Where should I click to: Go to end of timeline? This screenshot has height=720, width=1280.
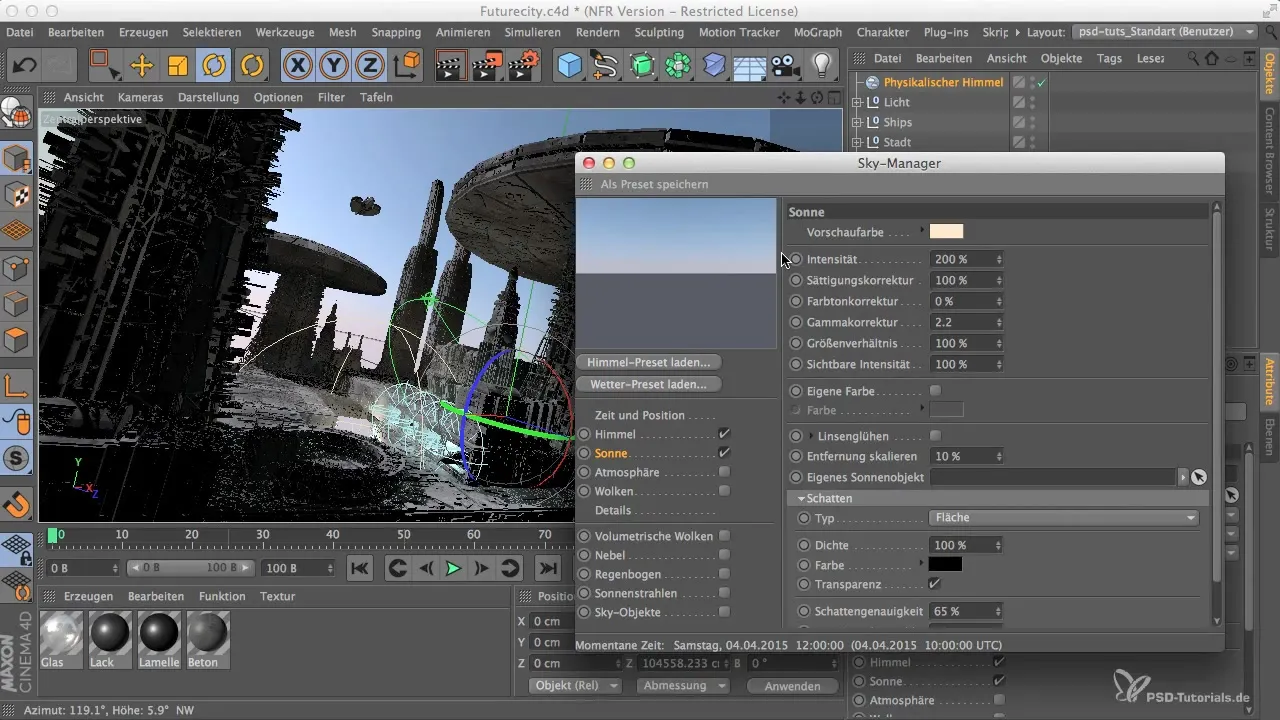point(548,568)
